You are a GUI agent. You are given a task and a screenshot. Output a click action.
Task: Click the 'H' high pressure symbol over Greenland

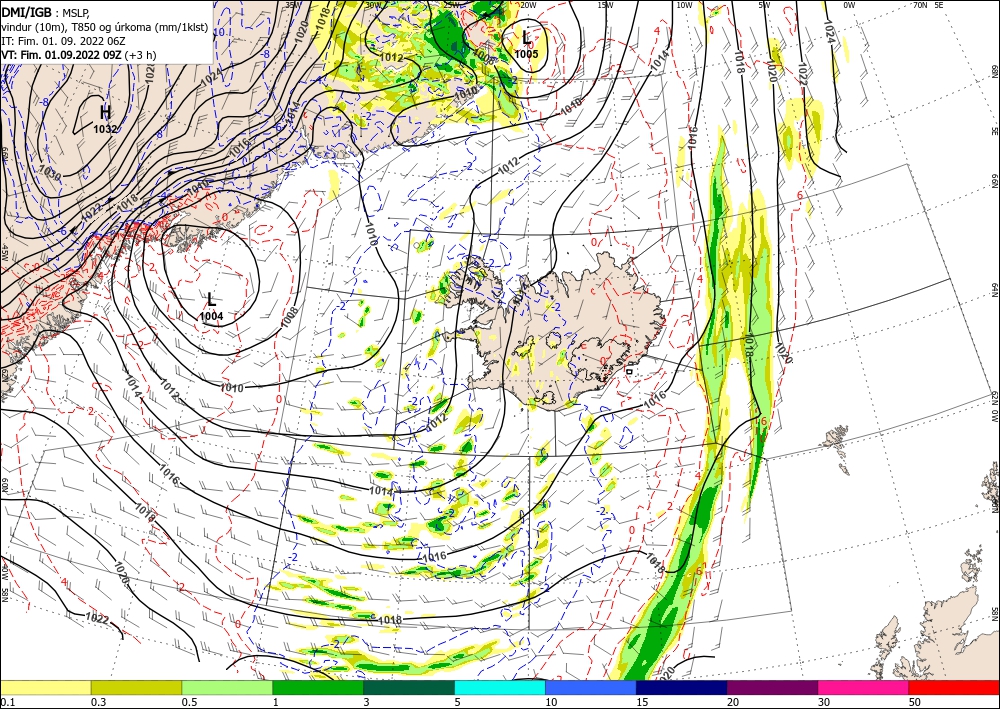click(x=105, y=113)
